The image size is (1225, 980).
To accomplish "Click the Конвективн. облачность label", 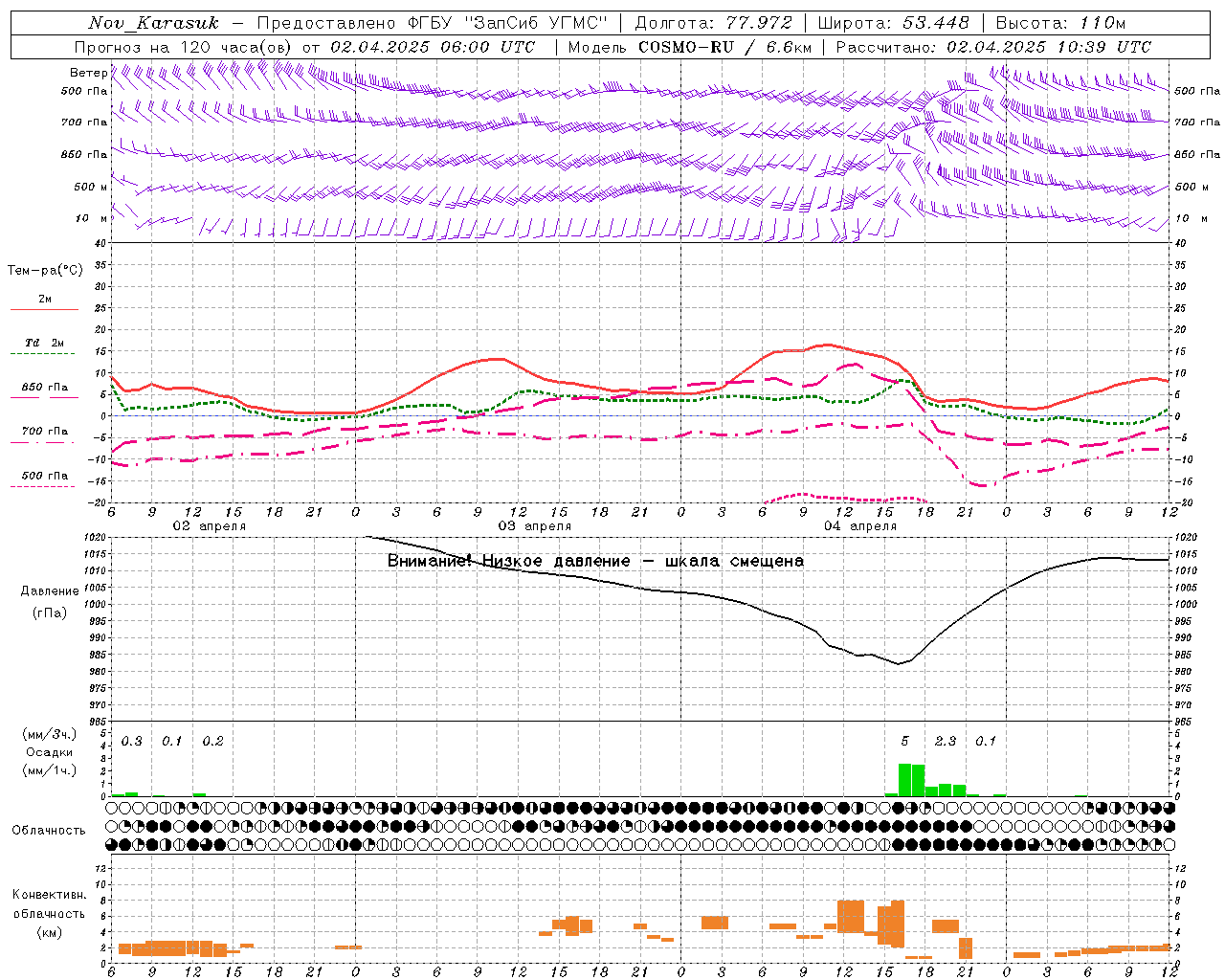I will point(49,903).
